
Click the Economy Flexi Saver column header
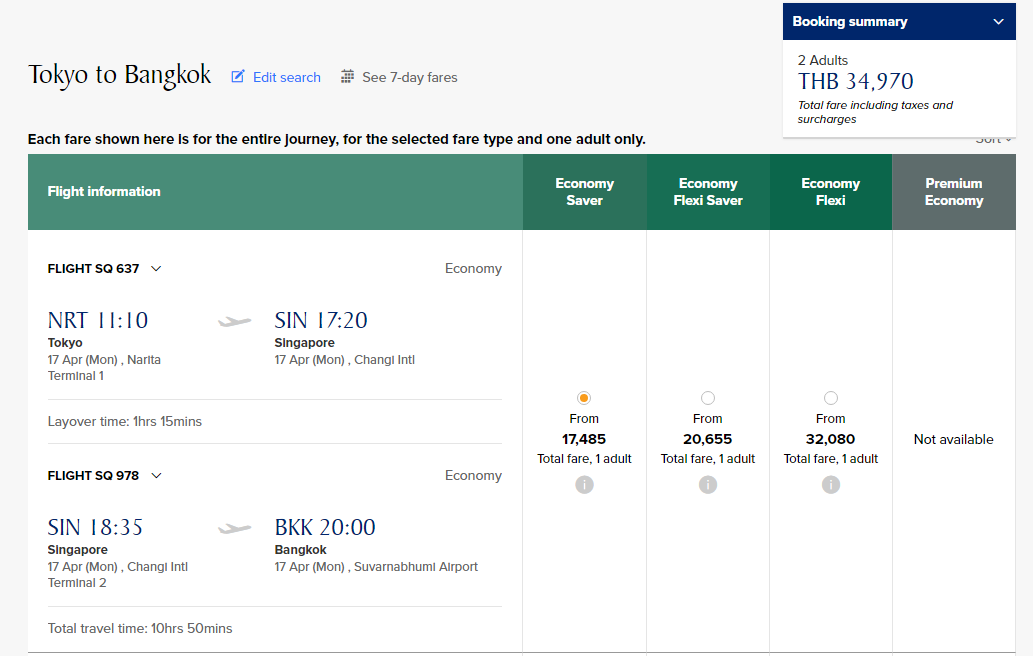pyautogui.click(x=708, y=192)
